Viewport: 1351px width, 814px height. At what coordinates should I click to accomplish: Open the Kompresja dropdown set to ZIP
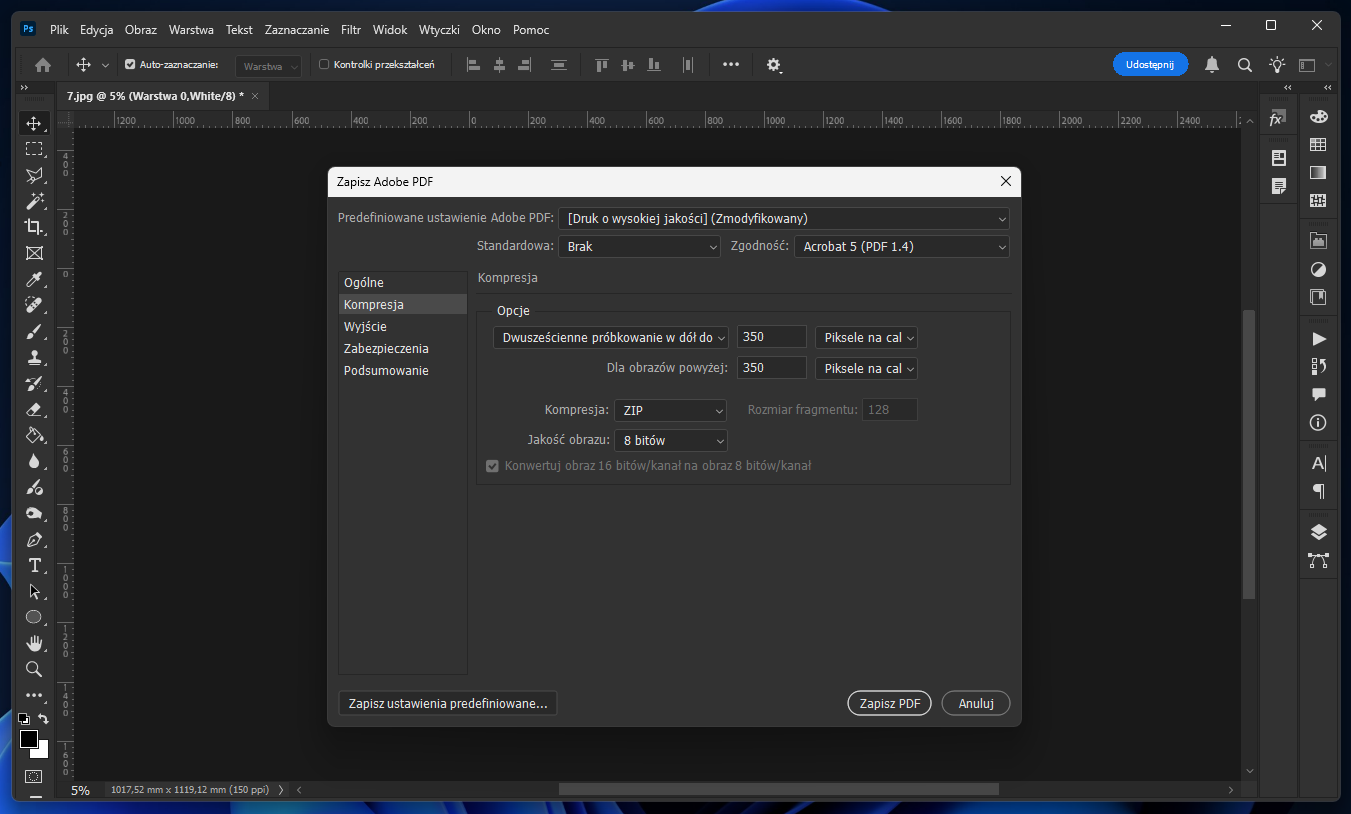(670, 410)
